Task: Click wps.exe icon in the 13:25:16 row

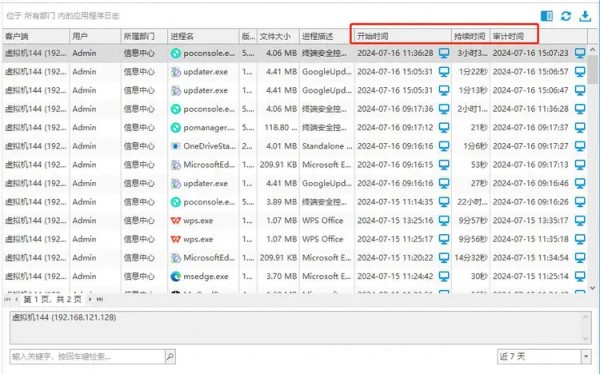Action: point(176,220)
